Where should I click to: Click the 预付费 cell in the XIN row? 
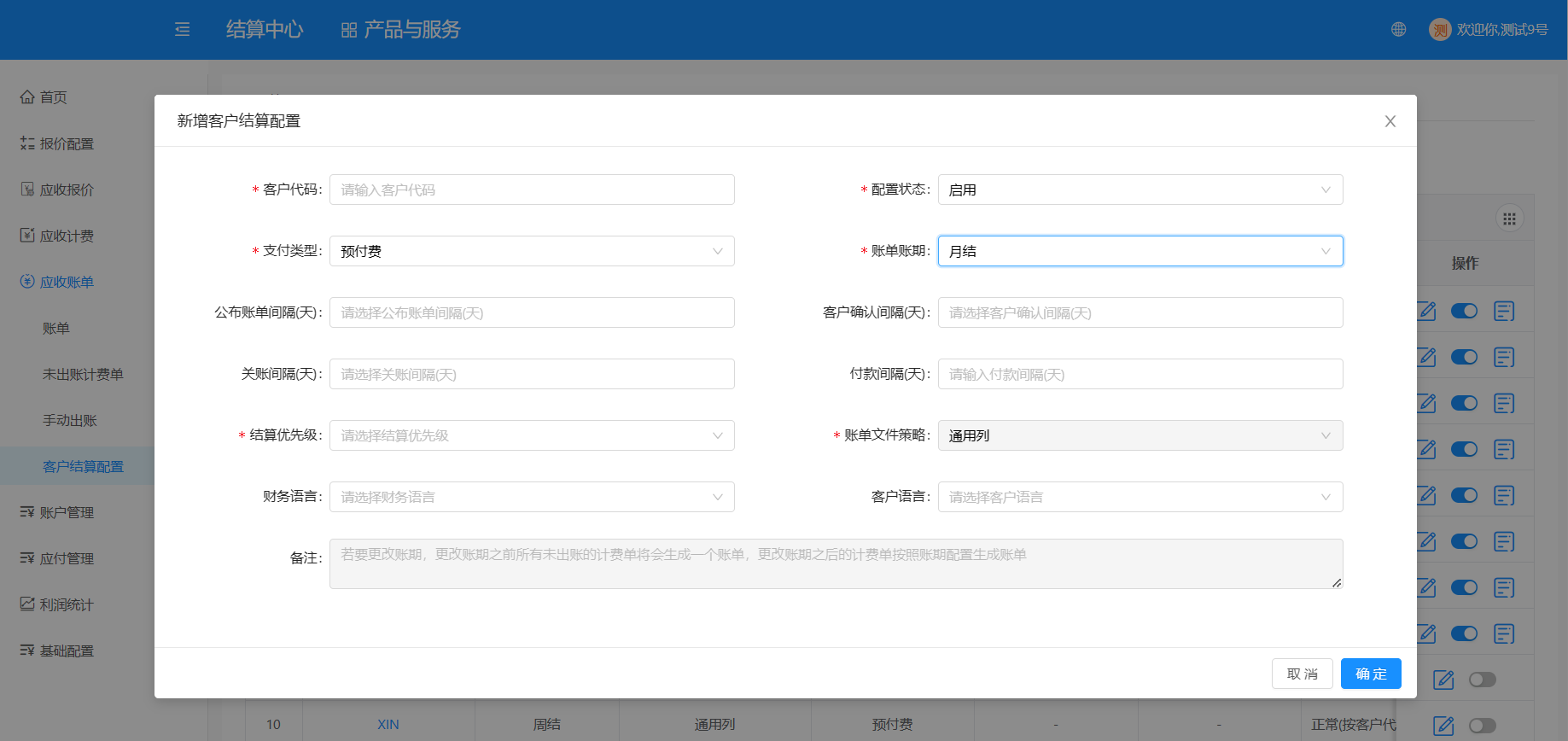892,725
